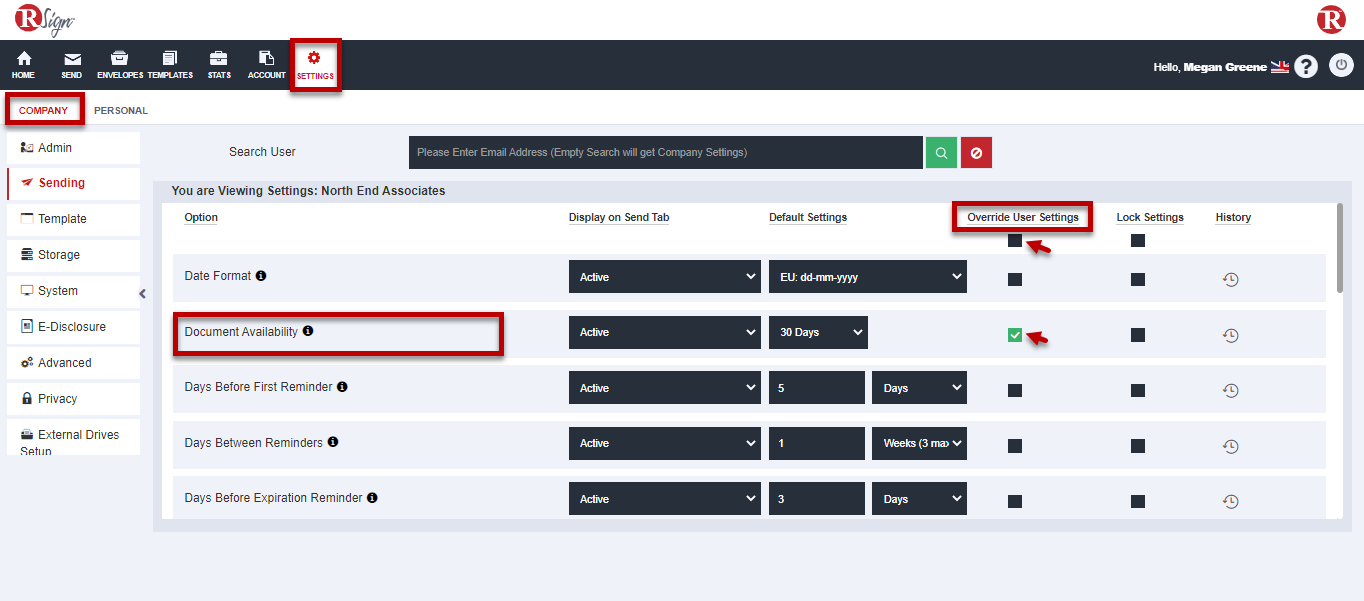Uncheck Override User Settings for Document Availability

point(1015,335)
